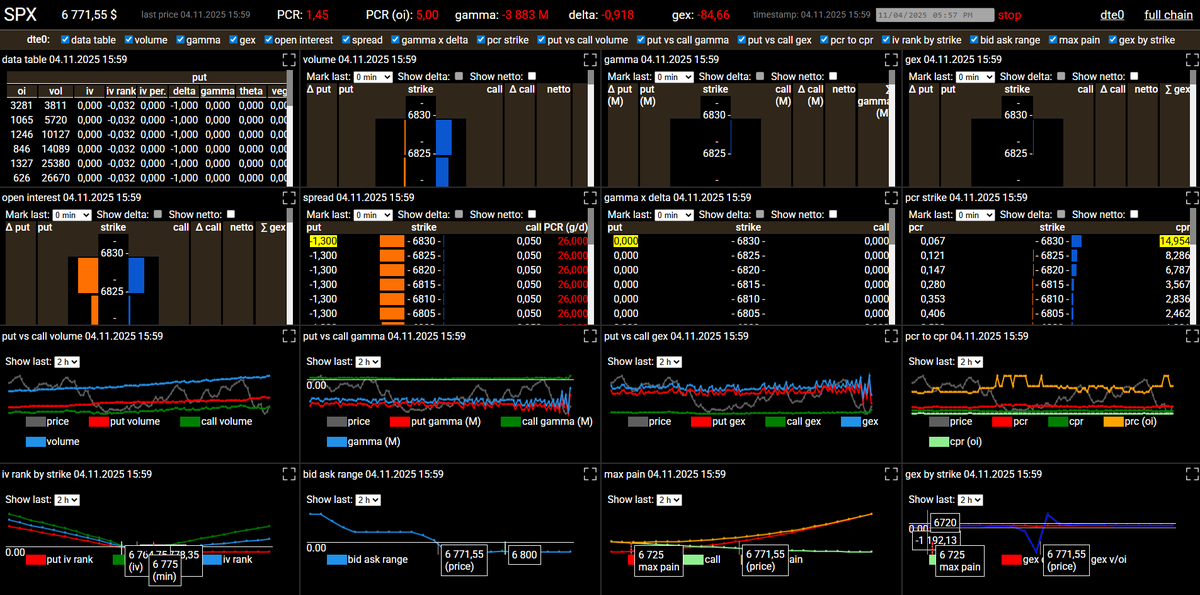1200x595 pixels.
Task: Enable Show netto in spread panel
Action: tap(532, 215)
